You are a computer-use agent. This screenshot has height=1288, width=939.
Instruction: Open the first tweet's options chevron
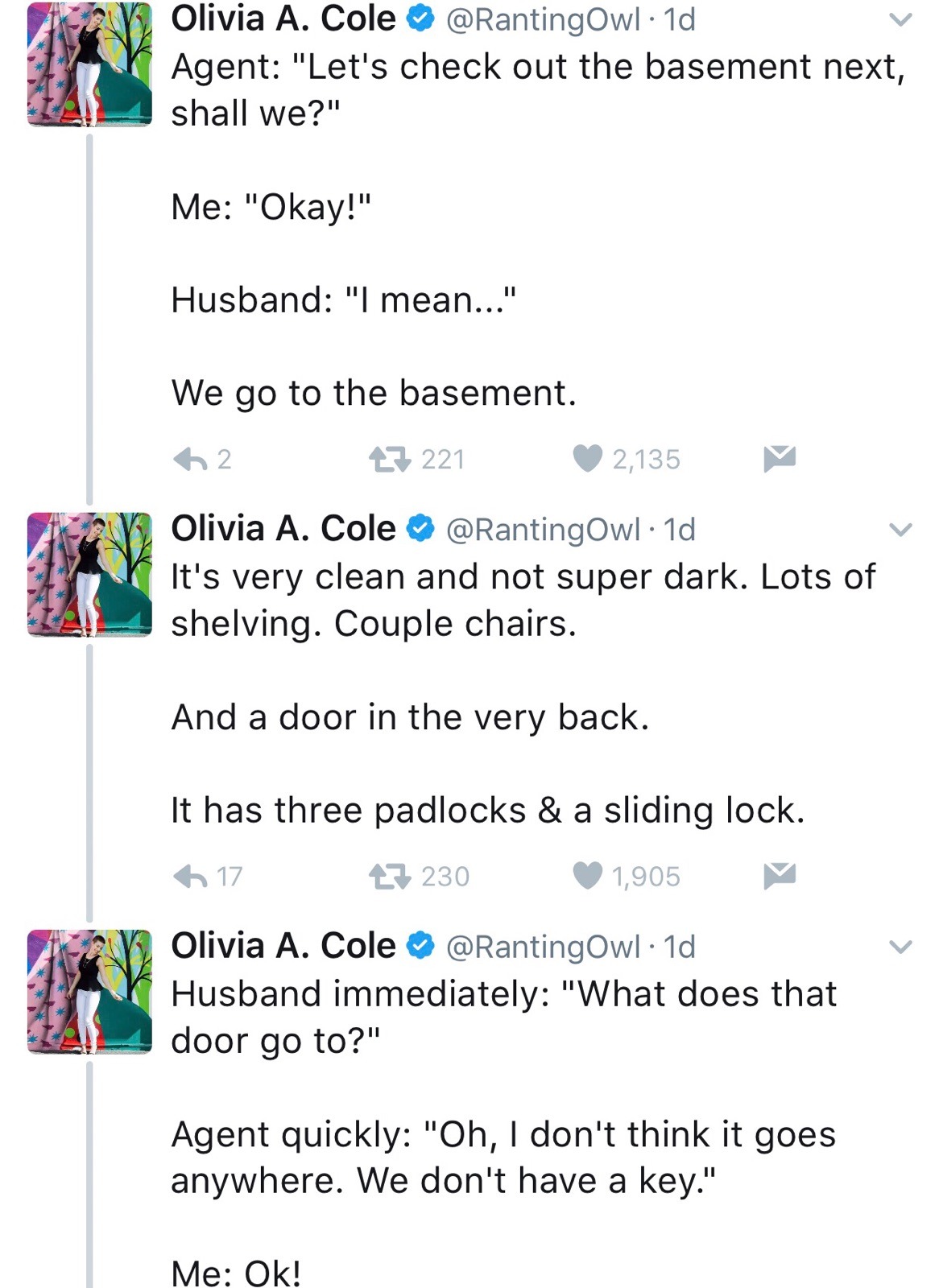point(900,19)
